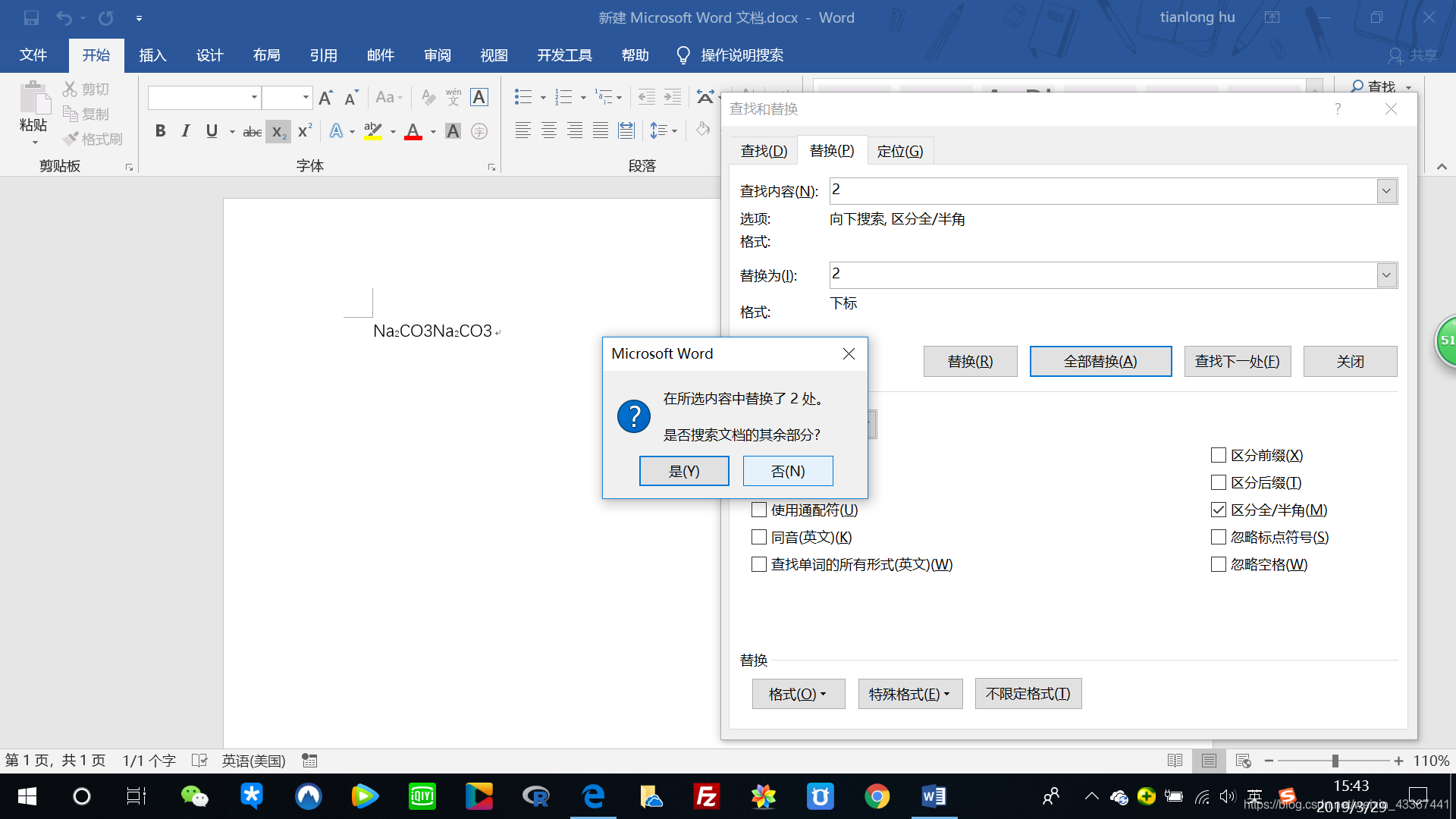Image resolution: width=1456 pixels, height=819 pixels.
Task: Toggle bold formatting in the ribbon
Action: [160, 131]
